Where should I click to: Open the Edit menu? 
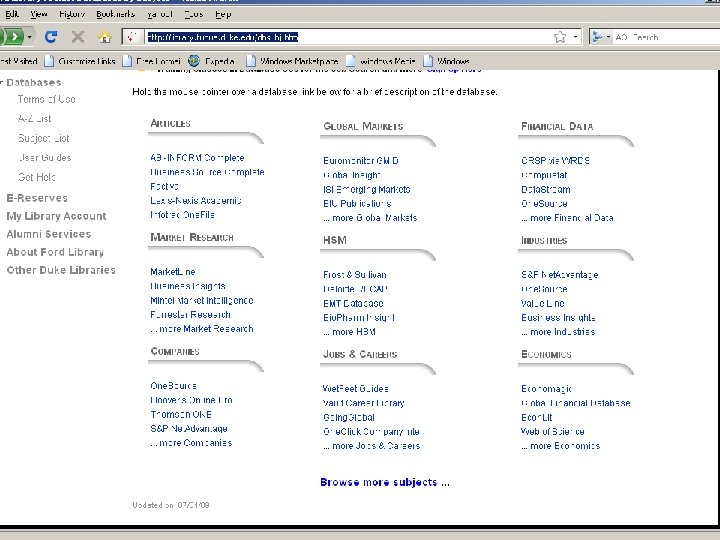[12, 14]
